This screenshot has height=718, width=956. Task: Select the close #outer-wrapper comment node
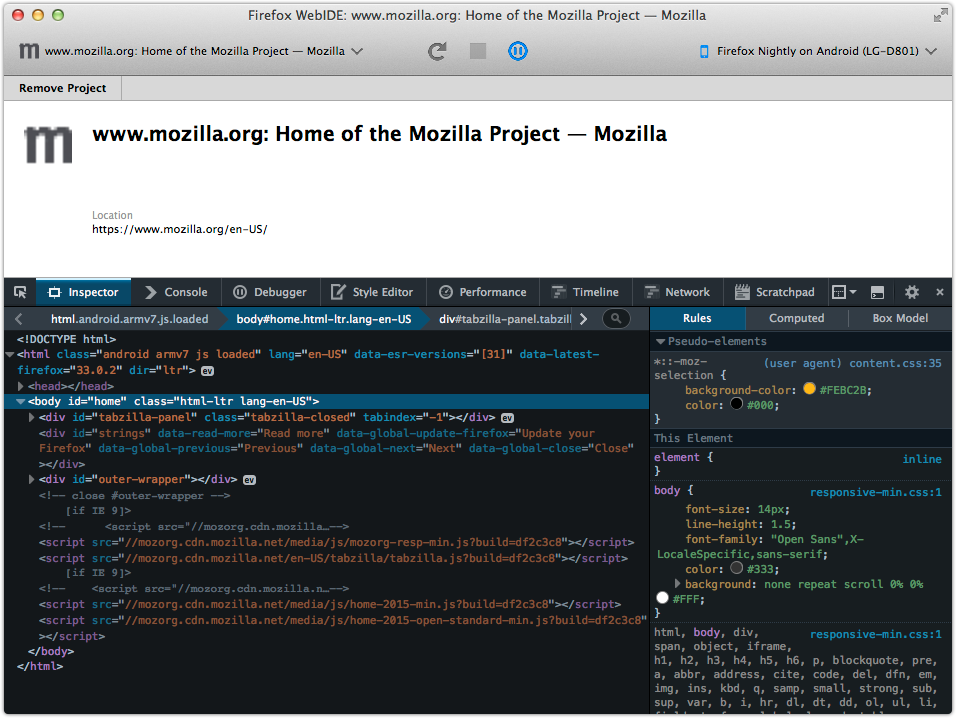135,496
